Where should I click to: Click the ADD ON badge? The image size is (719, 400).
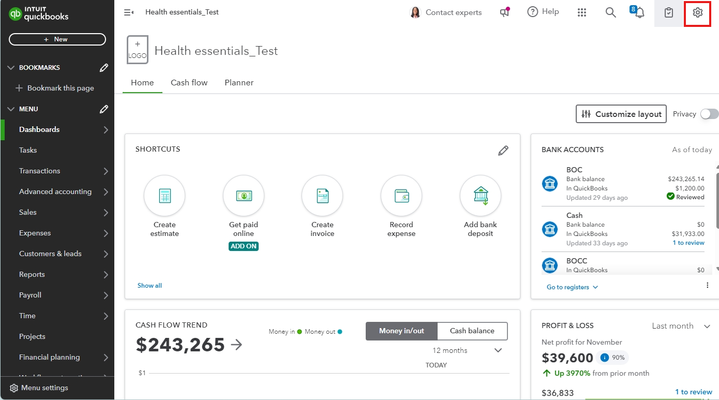243,246
